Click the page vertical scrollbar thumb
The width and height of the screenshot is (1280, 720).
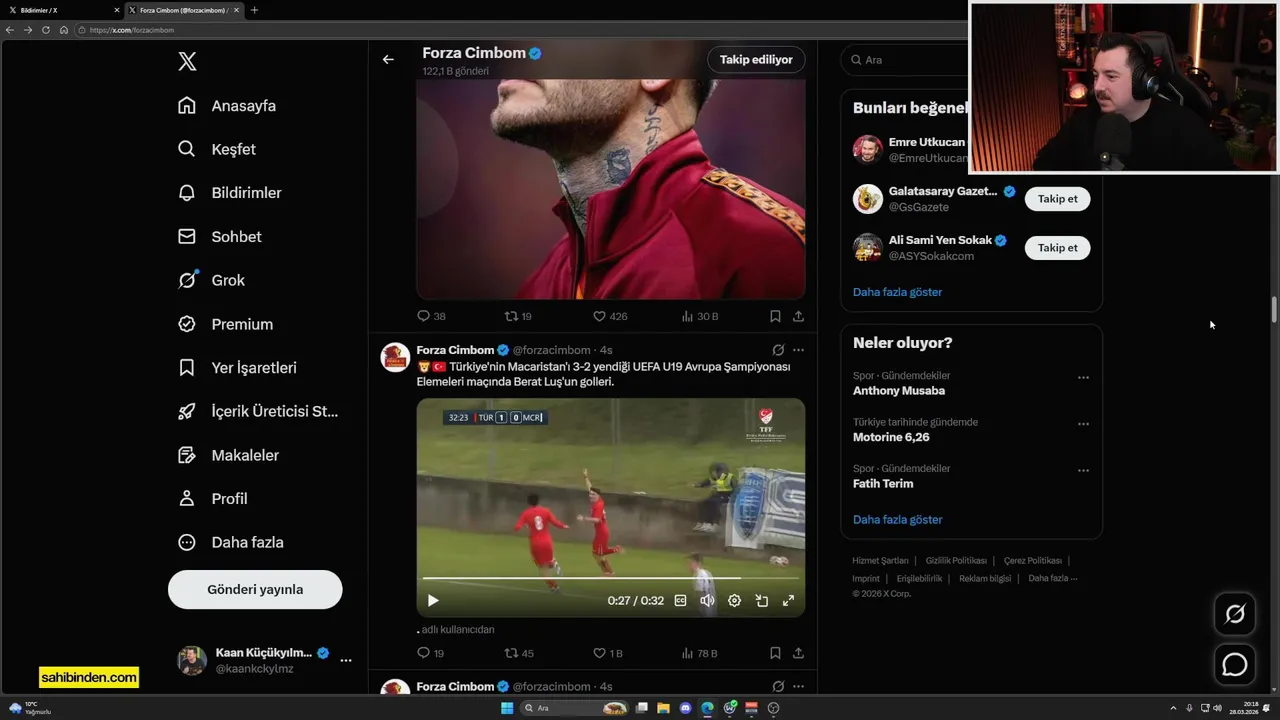[1274, 310]
